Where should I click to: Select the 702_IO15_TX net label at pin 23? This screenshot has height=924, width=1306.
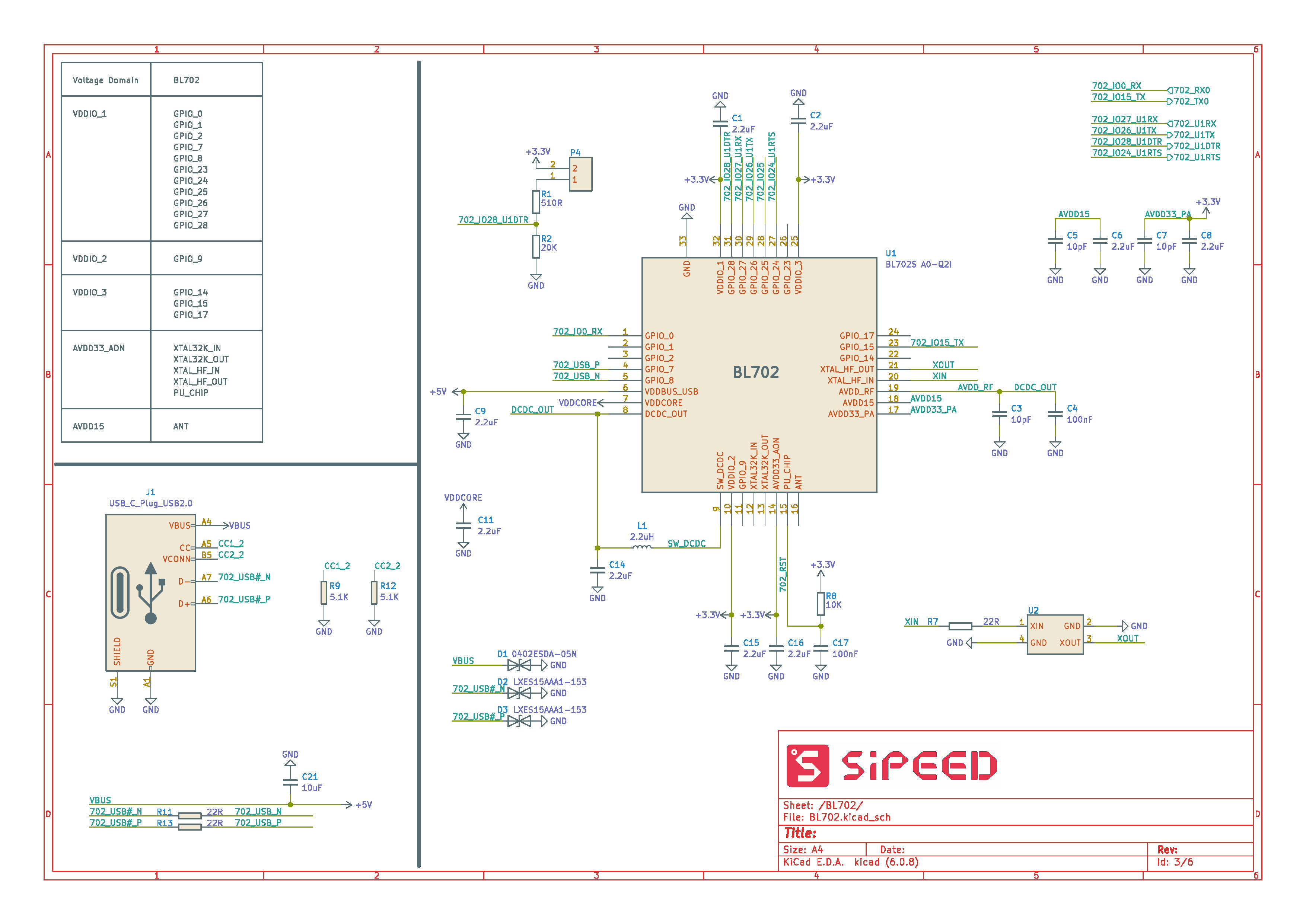pyautogui.click(x=937, y=342)
